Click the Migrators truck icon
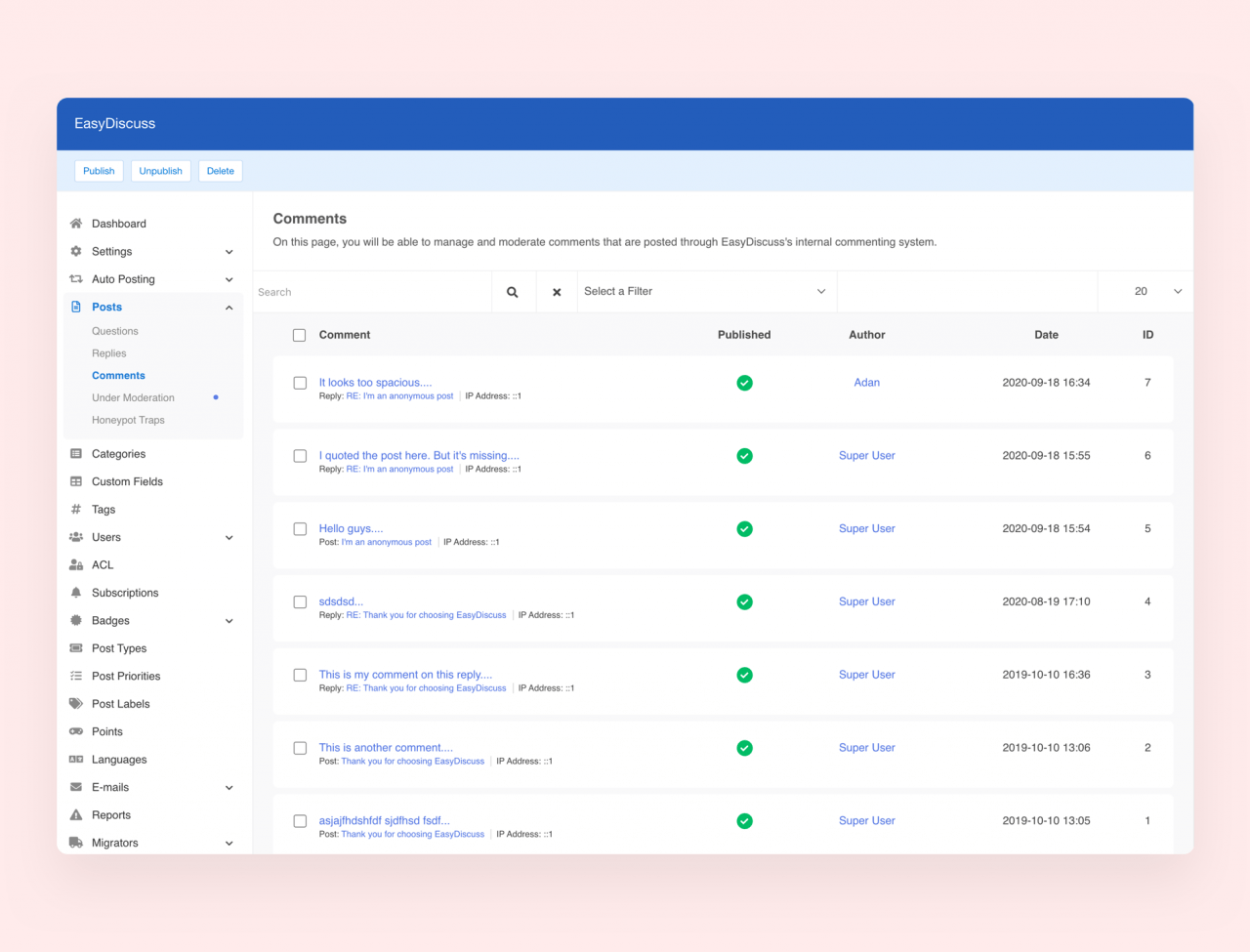1250x952 pixels. (x=76, y=843)
